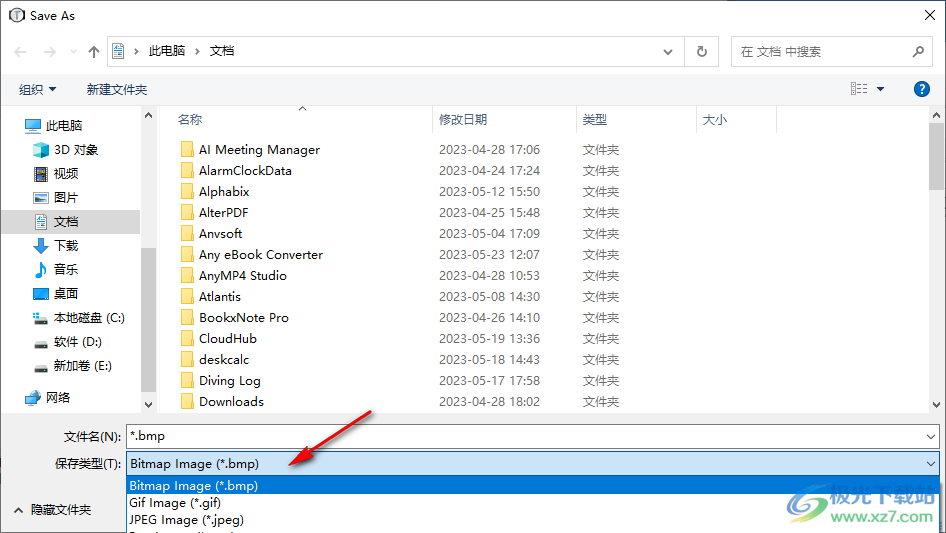Navigate up one folder level
Viewport: 946px width, 533px height.
coord(94,52)
